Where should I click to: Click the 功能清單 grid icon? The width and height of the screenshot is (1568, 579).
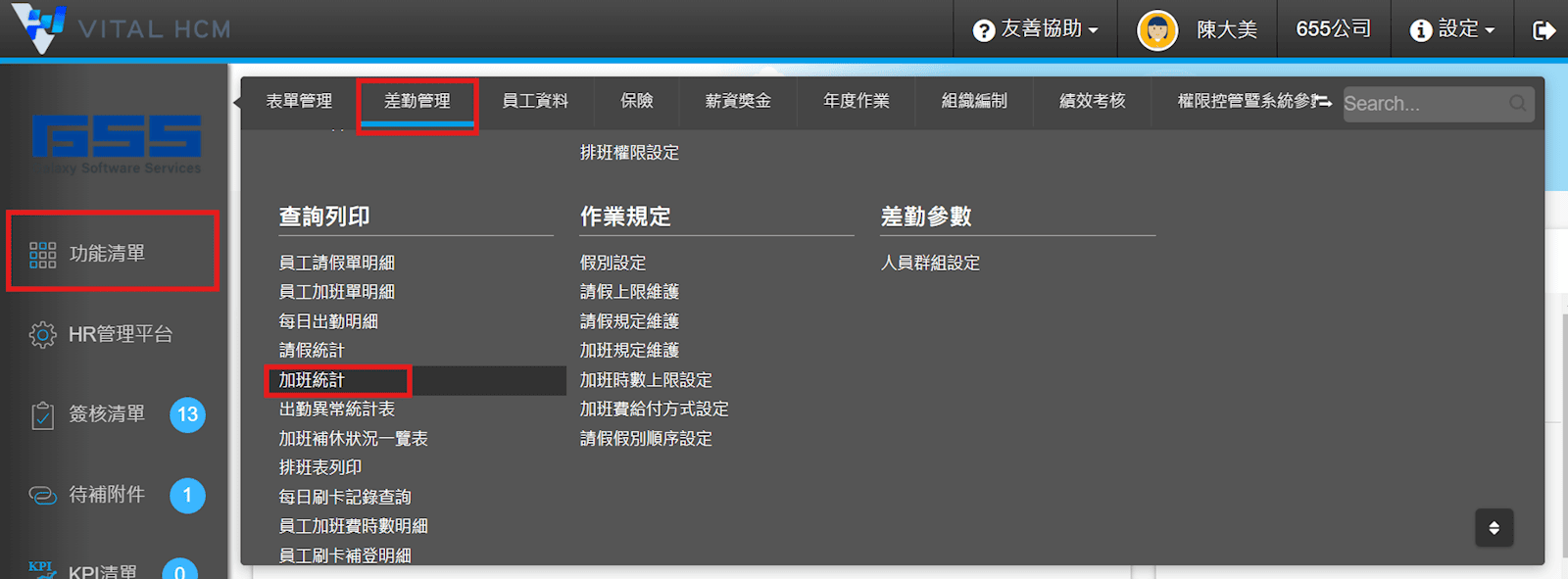[x=42, y=255]
